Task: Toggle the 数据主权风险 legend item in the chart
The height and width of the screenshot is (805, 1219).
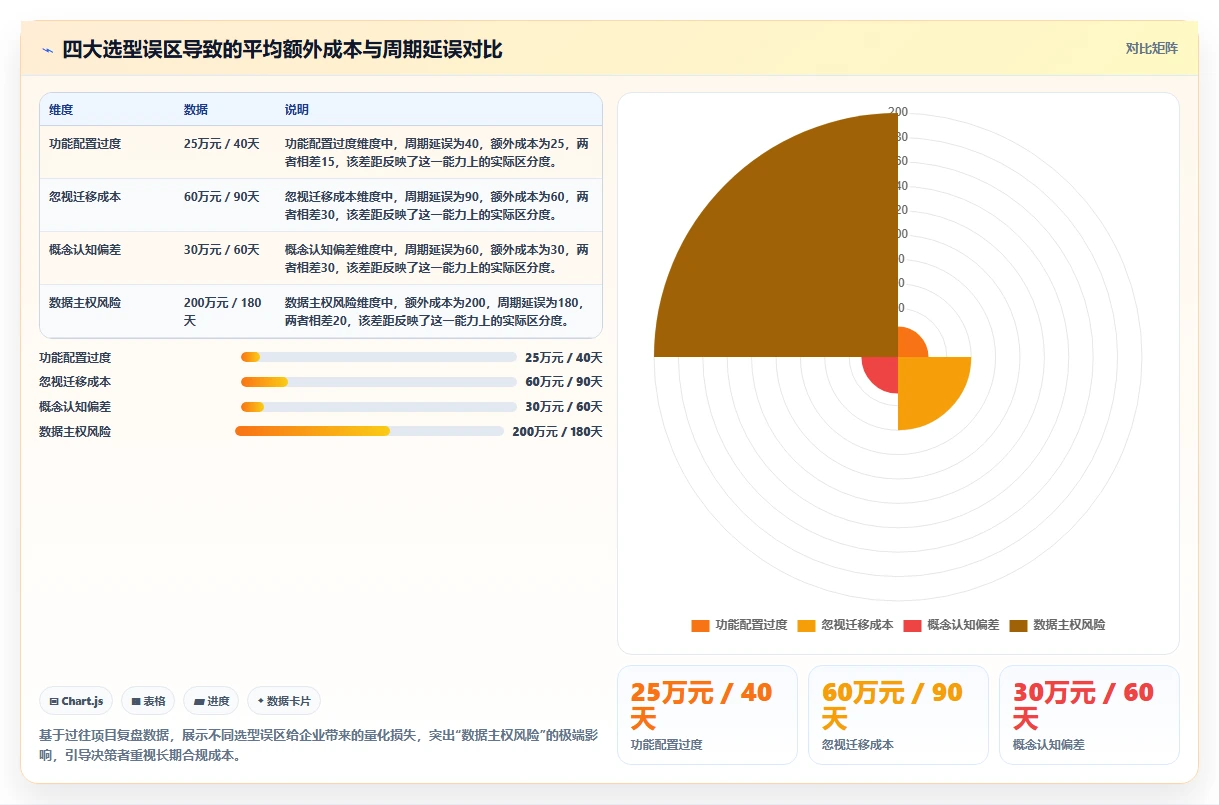Action: 1057,625
